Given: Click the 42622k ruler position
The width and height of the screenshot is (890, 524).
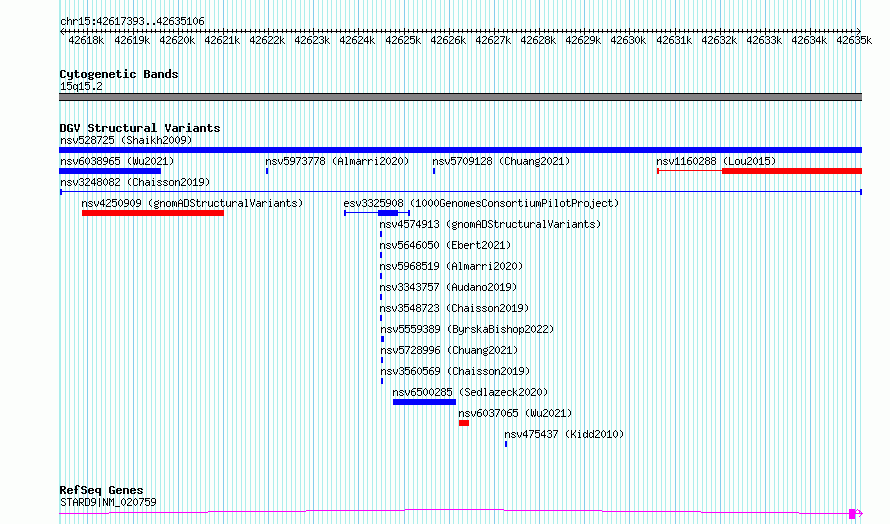Looking at the screenshot, I should pos(267,40).
